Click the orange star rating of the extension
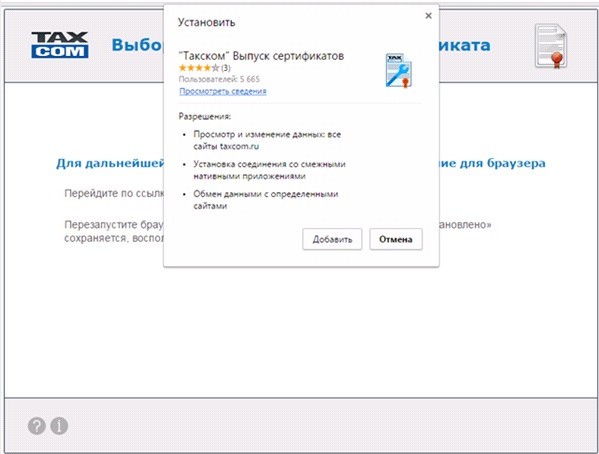The width and height of the screenshot is (599, 454). pos(199,68)
